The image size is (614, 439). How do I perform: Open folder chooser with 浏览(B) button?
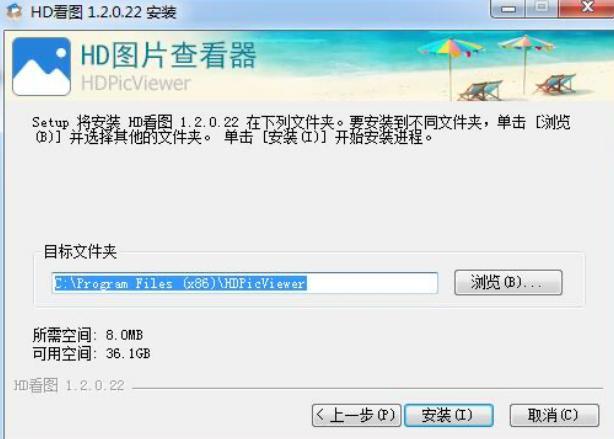tap(508, 282)
